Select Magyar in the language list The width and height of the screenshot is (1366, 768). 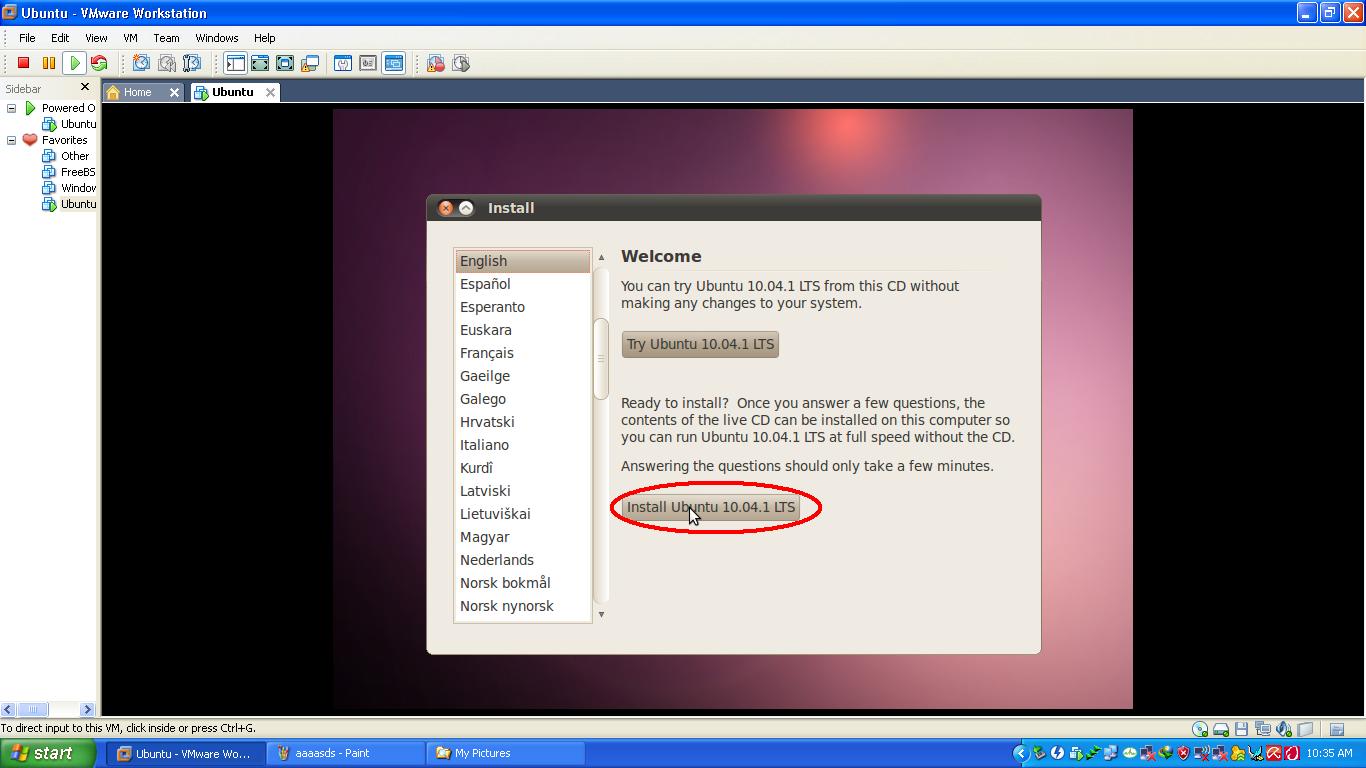[522, 537]
